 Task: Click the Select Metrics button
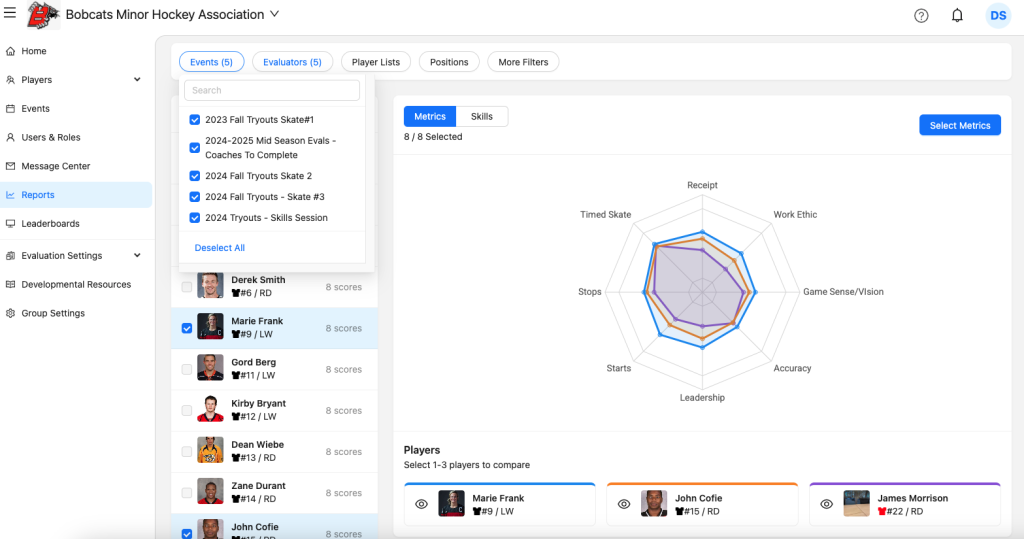click(959, 126)
